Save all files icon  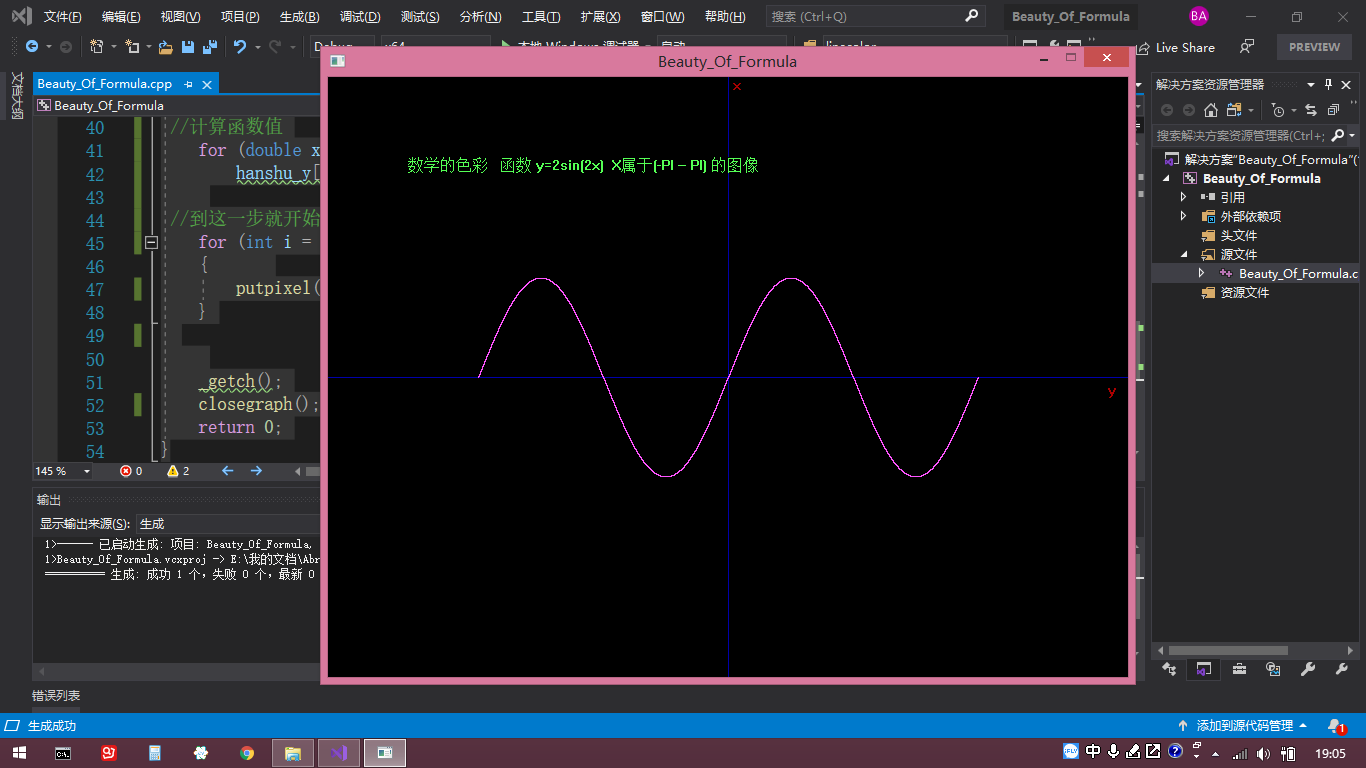[x=209, y=47]
